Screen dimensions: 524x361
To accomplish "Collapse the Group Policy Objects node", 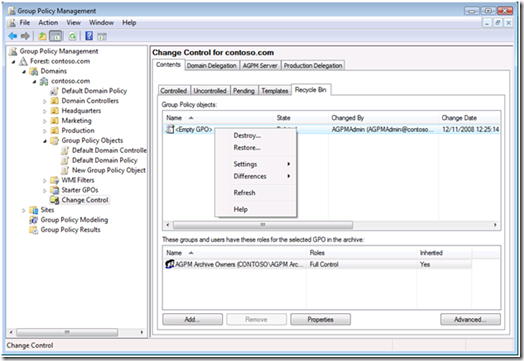I will (45, 141).
